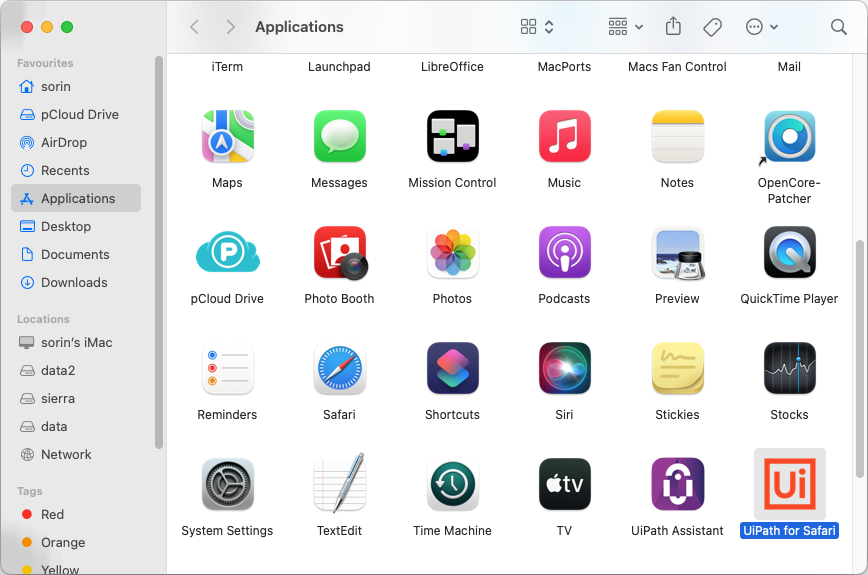This screenshot has height=575, width=868.
Task: Click the OpenCore-Patcher app icon
Action: (789, 137)
